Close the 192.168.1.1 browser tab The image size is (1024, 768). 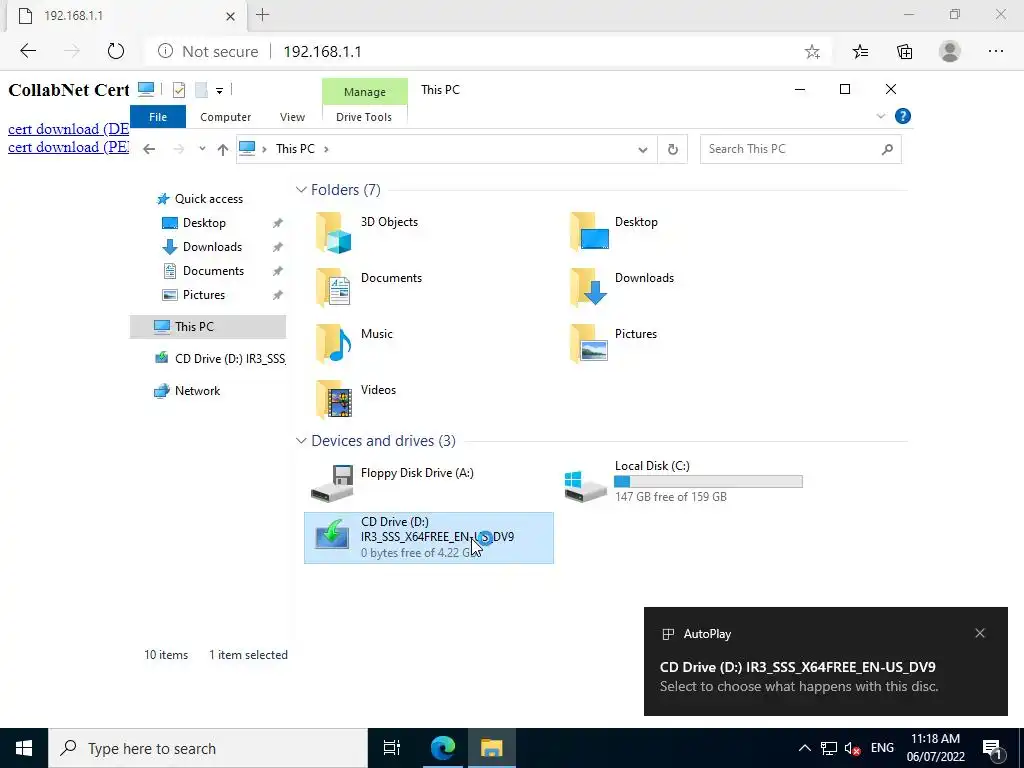coord(230,16)
